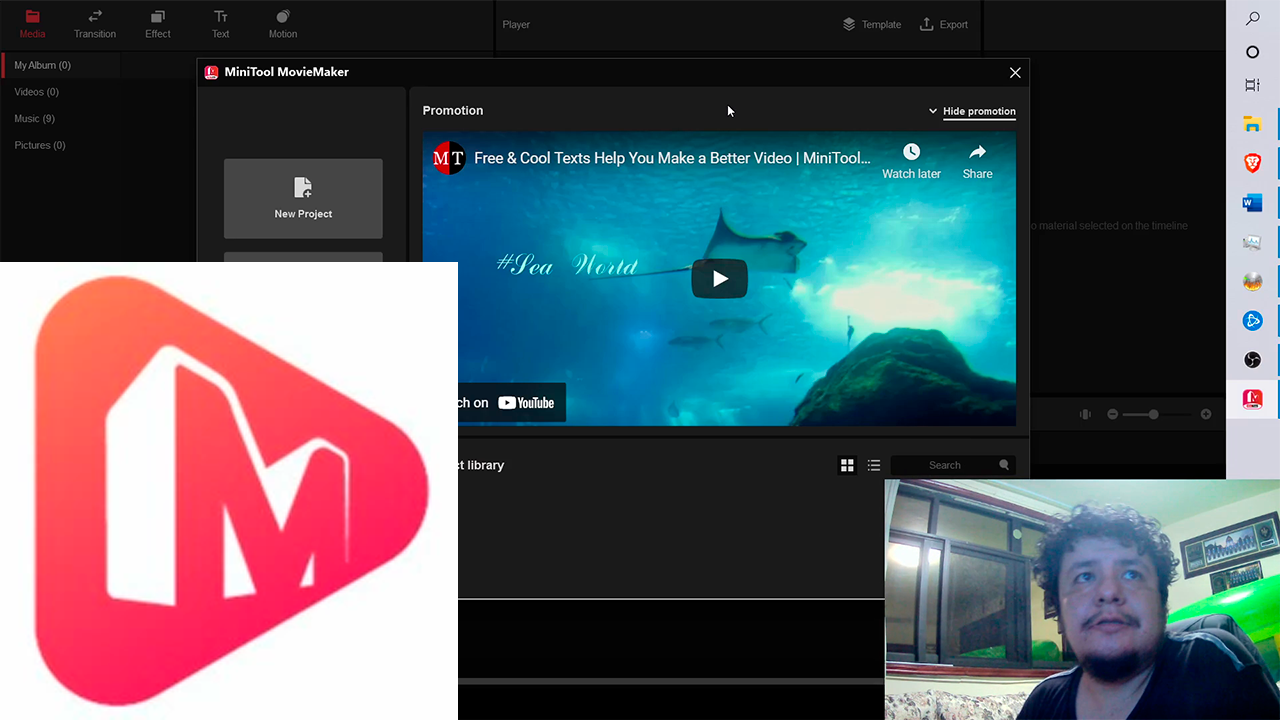Open Brave browser from the taskbar
Image resolution: width=1280 pixels, height=720 pixels.
(1252, 164)
